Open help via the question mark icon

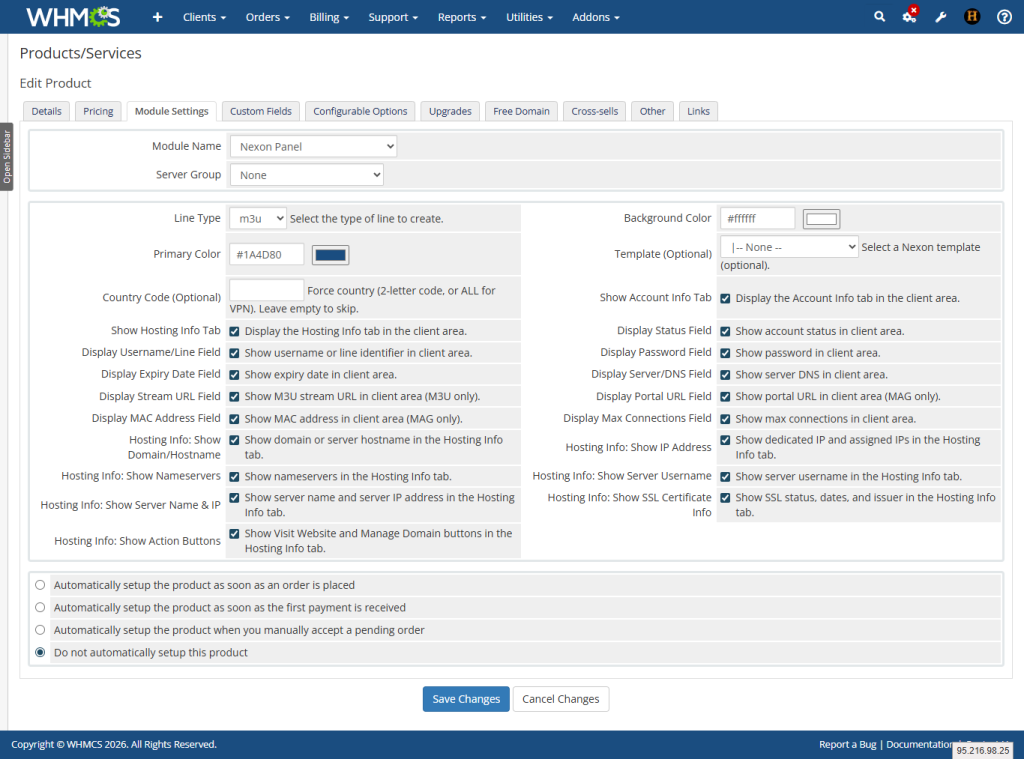pyautogui.click(x=1002, y=16)
